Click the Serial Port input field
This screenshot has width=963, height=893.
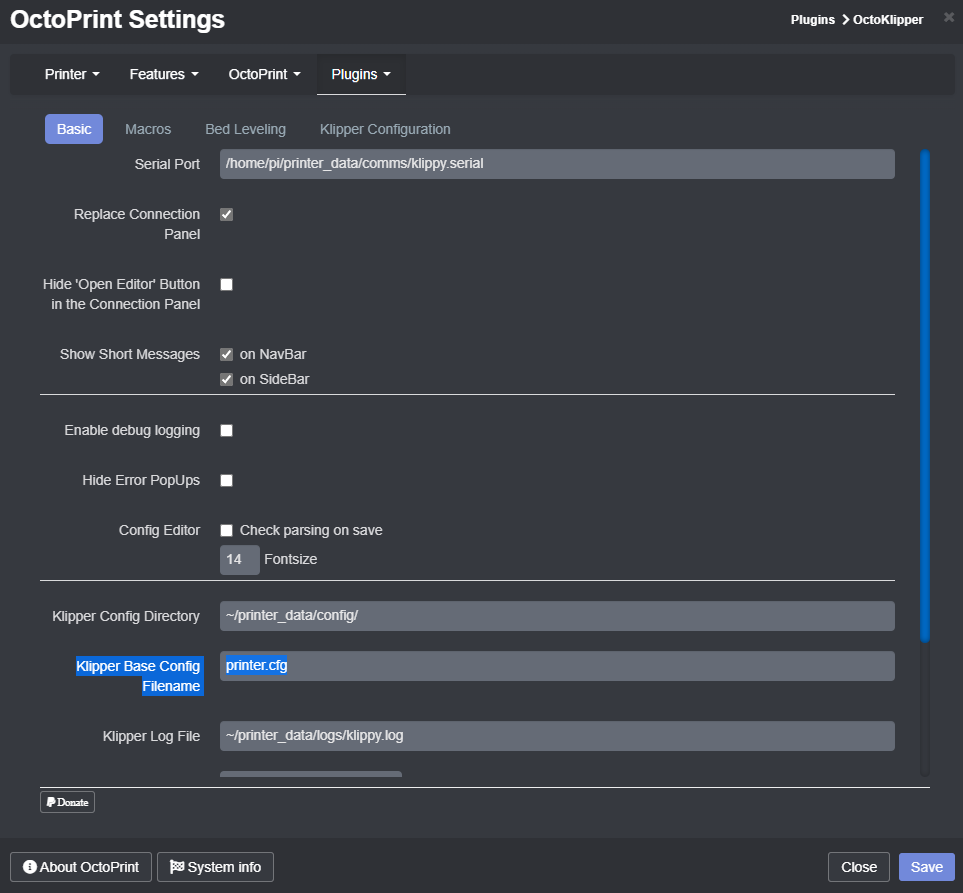pos(557,164)
